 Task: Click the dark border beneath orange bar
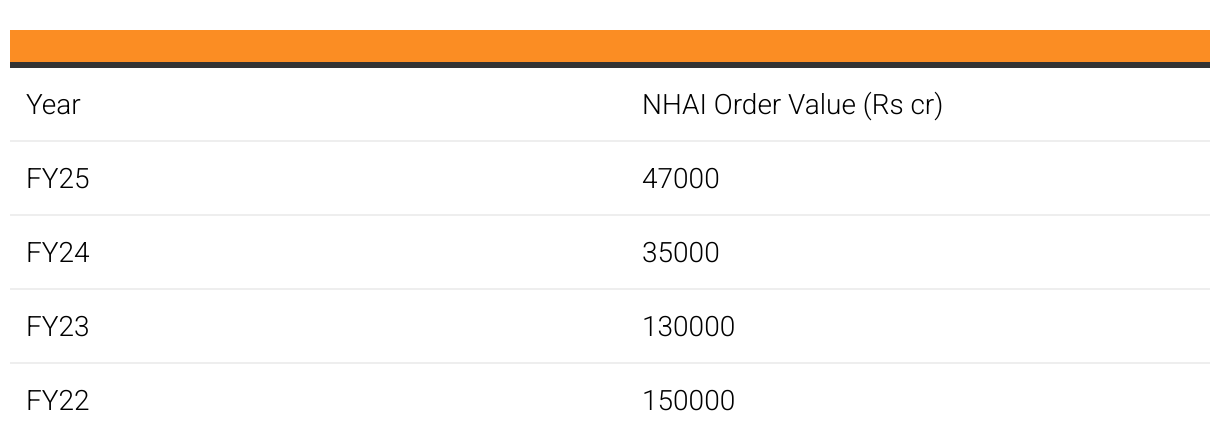pyautogui.click(x=610, y=65)
